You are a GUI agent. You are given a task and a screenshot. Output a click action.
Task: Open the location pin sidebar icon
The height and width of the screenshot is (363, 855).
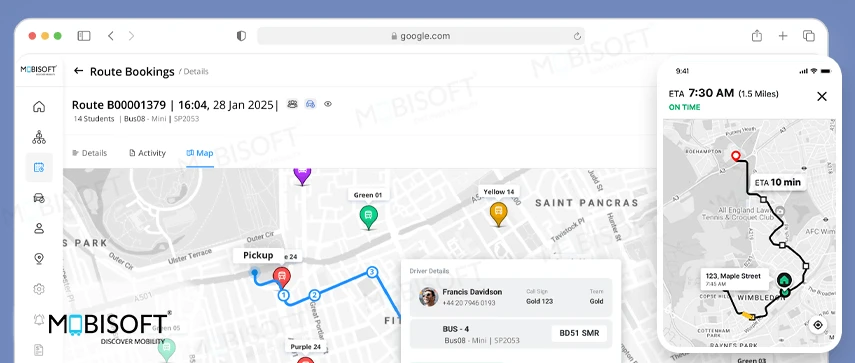39,258
